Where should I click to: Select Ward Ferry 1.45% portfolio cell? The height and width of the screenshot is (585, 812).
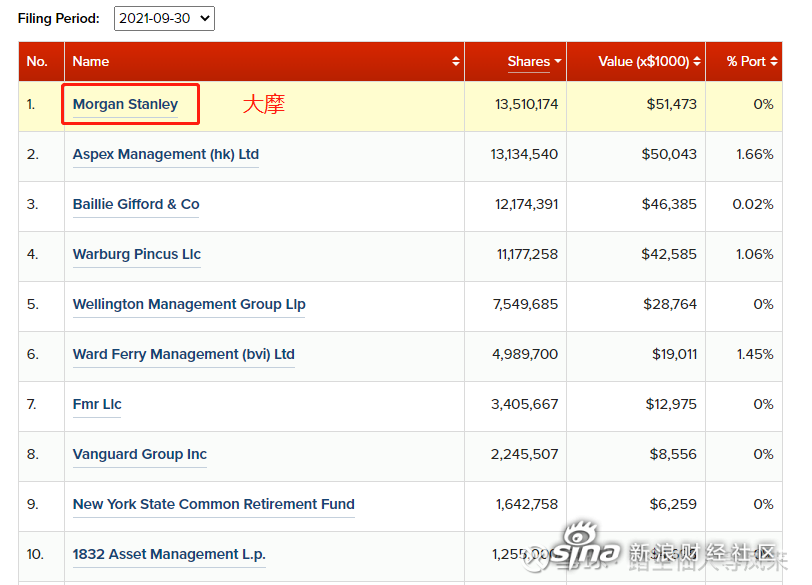click(x=755, y=354)
